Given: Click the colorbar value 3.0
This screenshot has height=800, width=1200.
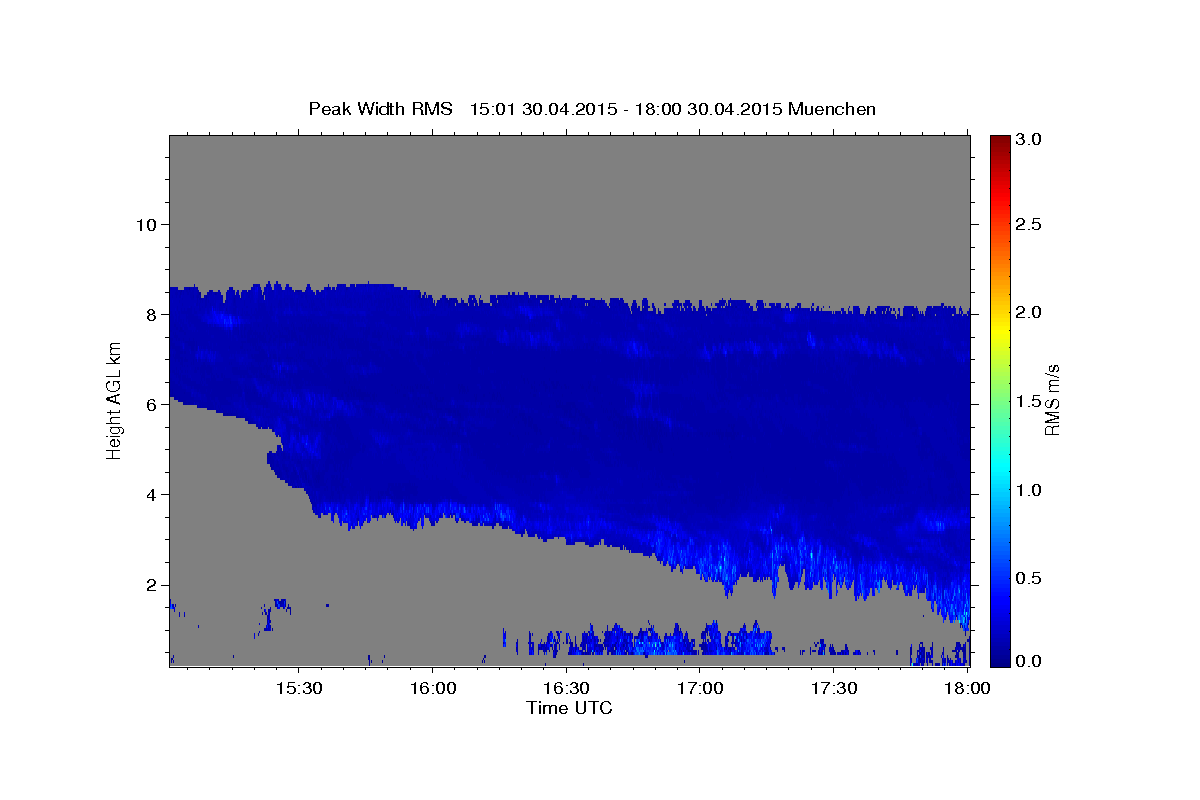Looking at the screenshot, I should pos(1029,139).
